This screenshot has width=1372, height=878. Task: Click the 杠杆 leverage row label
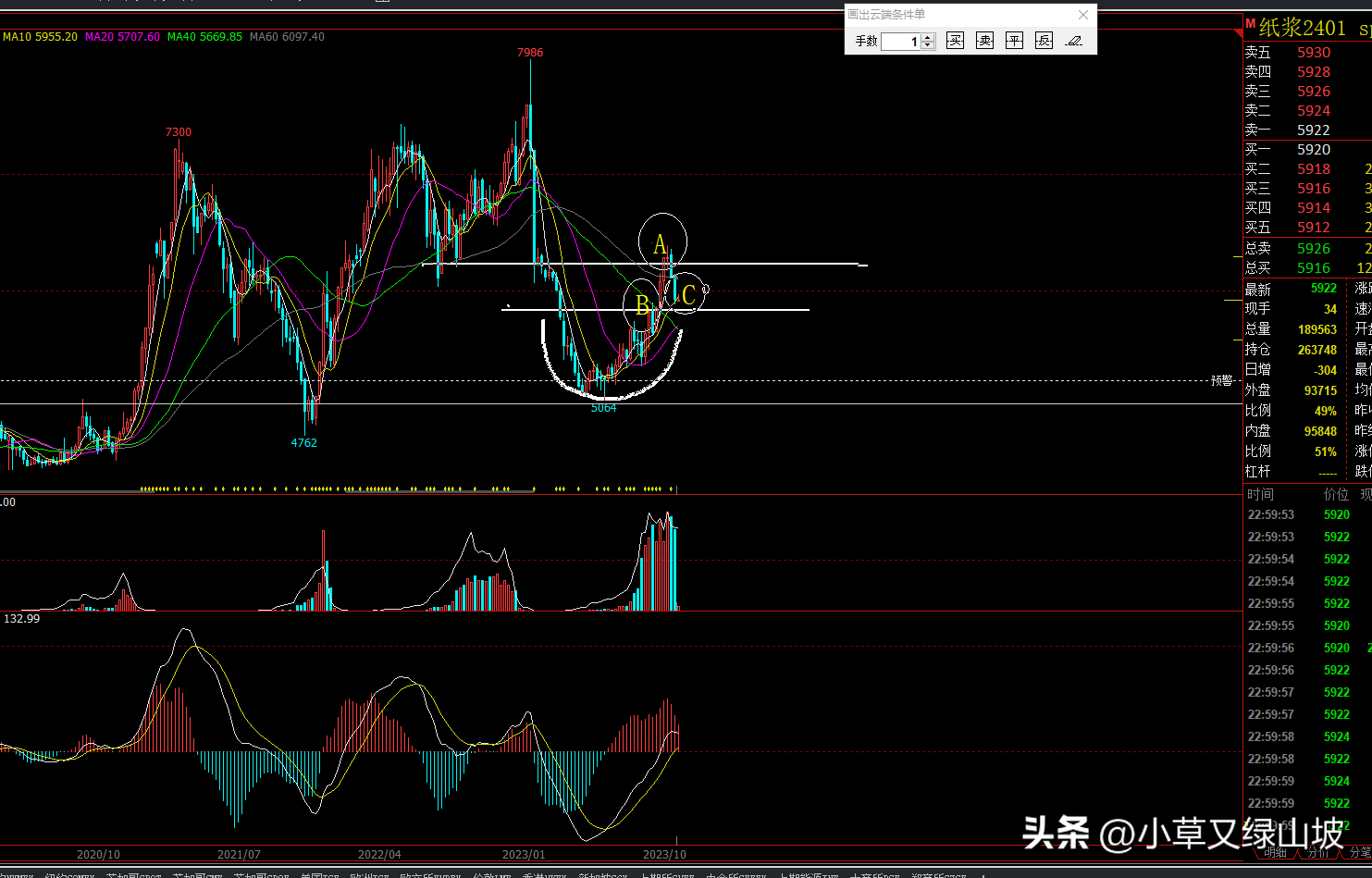(1257, 472)
